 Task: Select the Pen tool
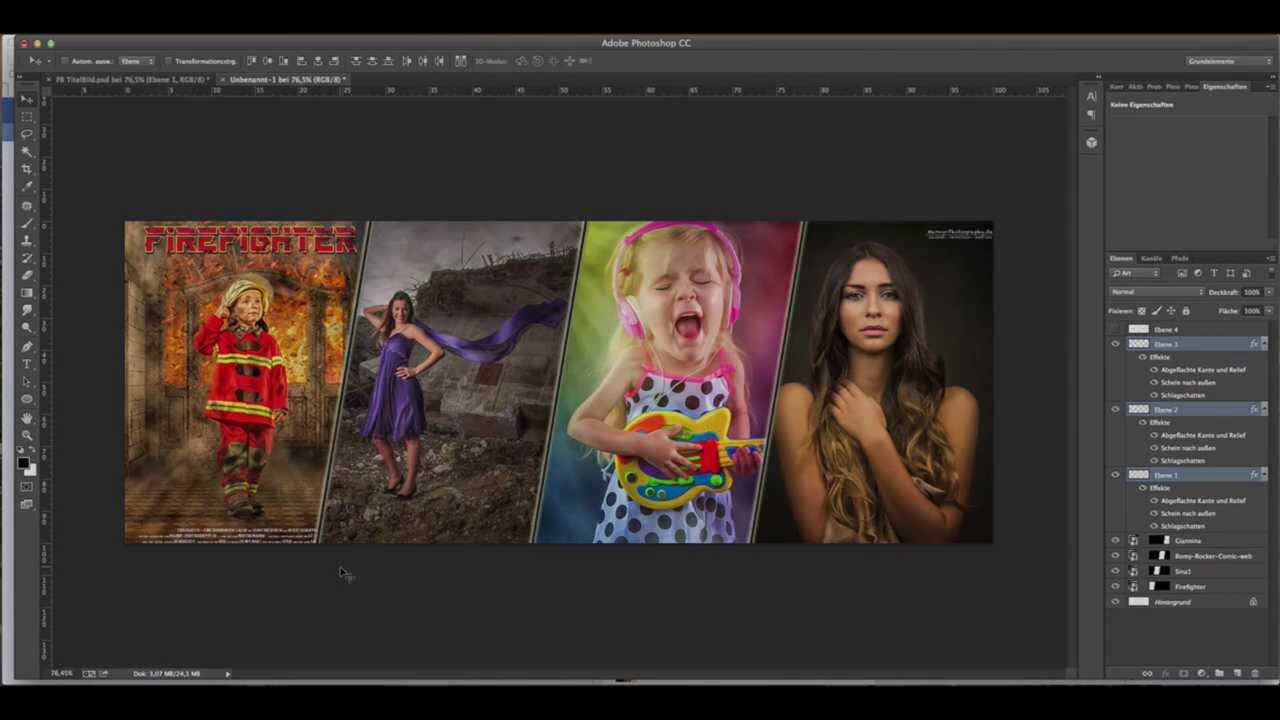(27, 346)
